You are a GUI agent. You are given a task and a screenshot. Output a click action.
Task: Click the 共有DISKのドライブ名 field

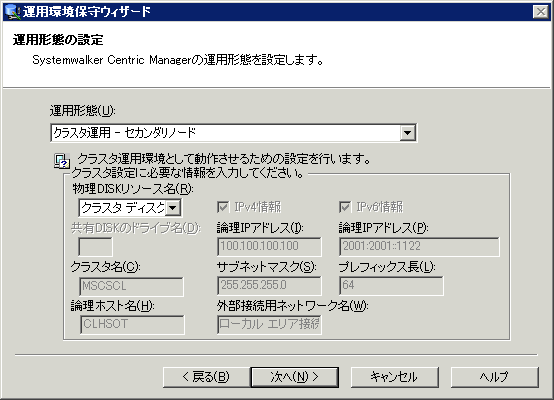pos(95,246)
